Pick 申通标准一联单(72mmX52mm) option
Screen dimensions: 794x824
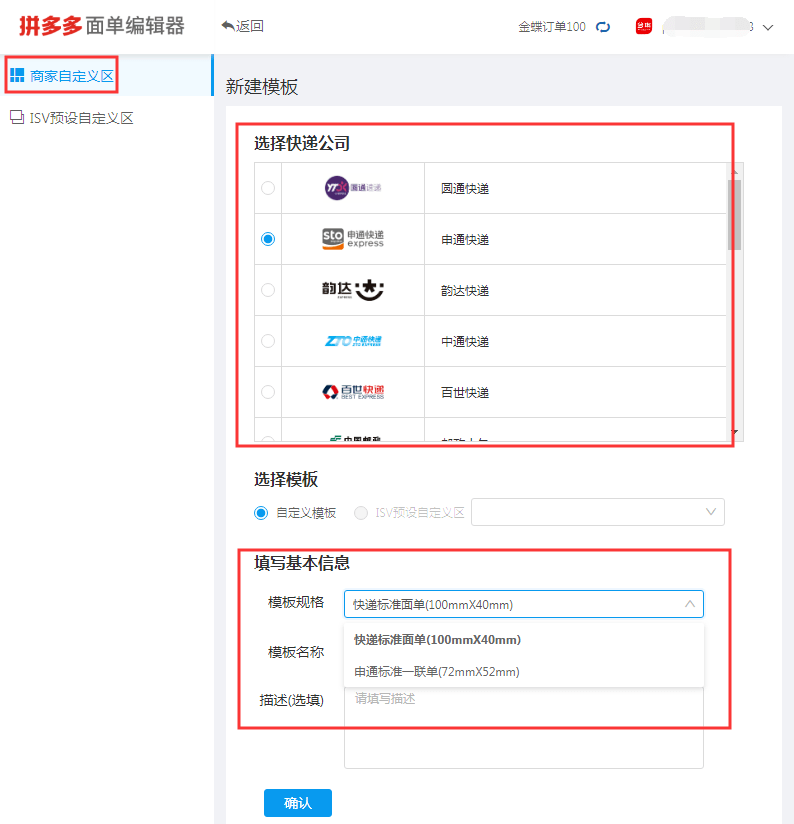[x=437, y=672]
